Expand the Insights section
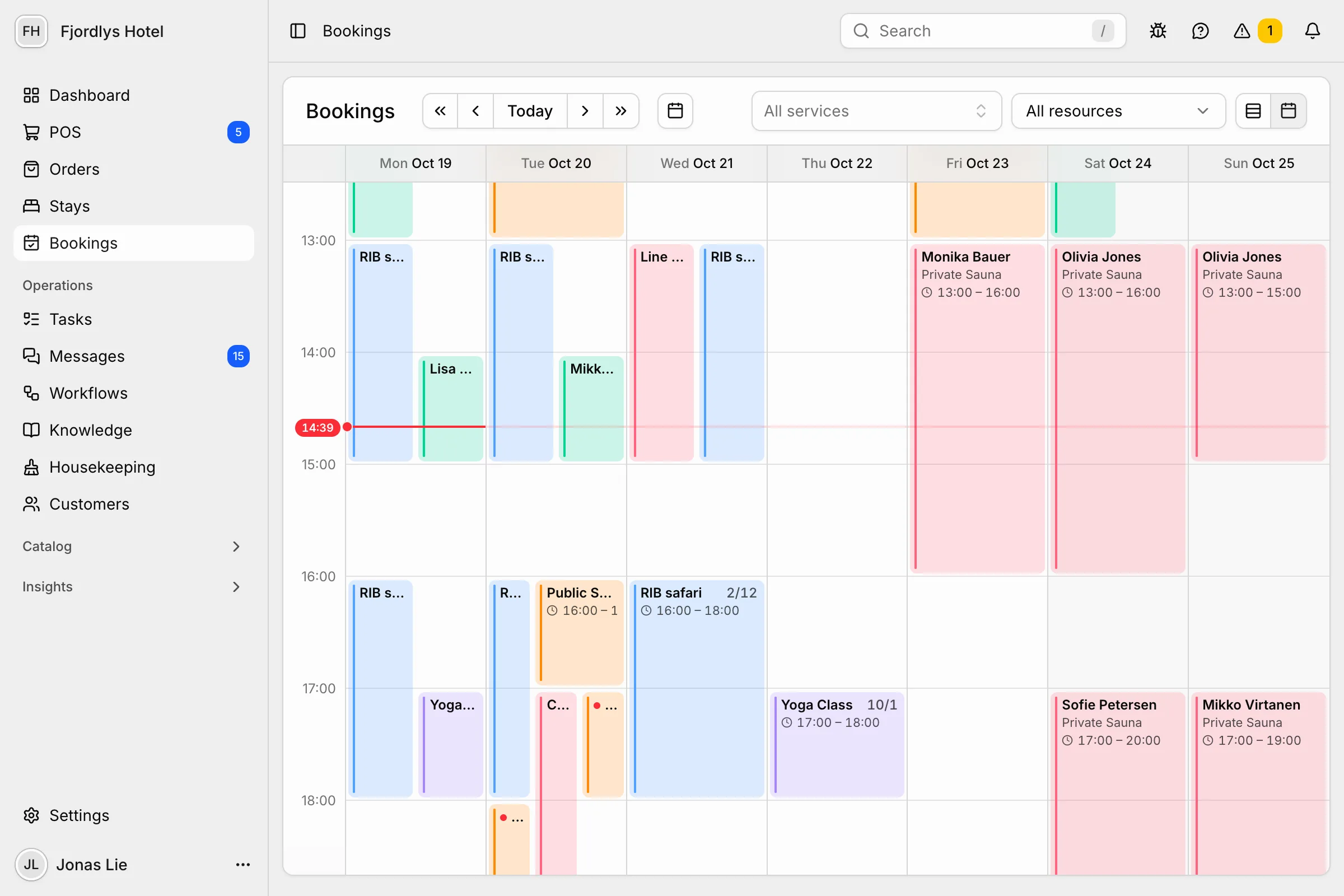1344x896 pixels. click(134, 587)
